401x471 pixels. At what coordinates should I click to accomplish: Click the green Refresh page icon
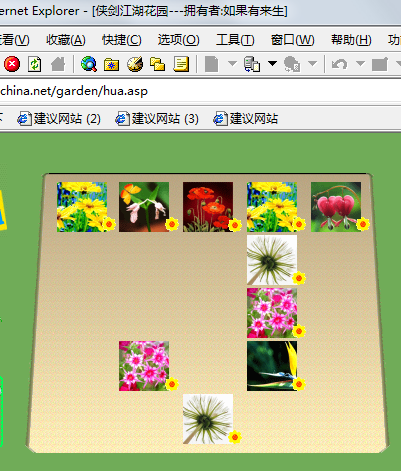point(35,64)
